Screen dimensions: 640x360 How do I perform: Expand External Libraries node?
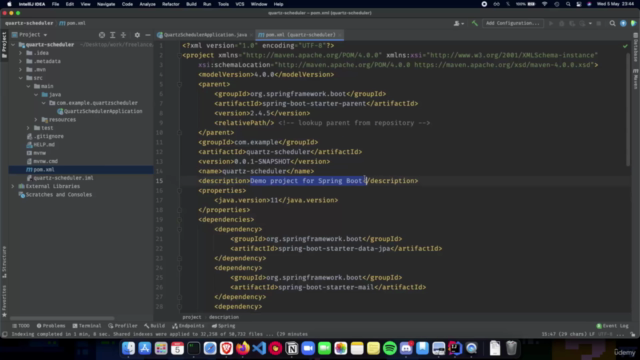(x=13, y=186)
